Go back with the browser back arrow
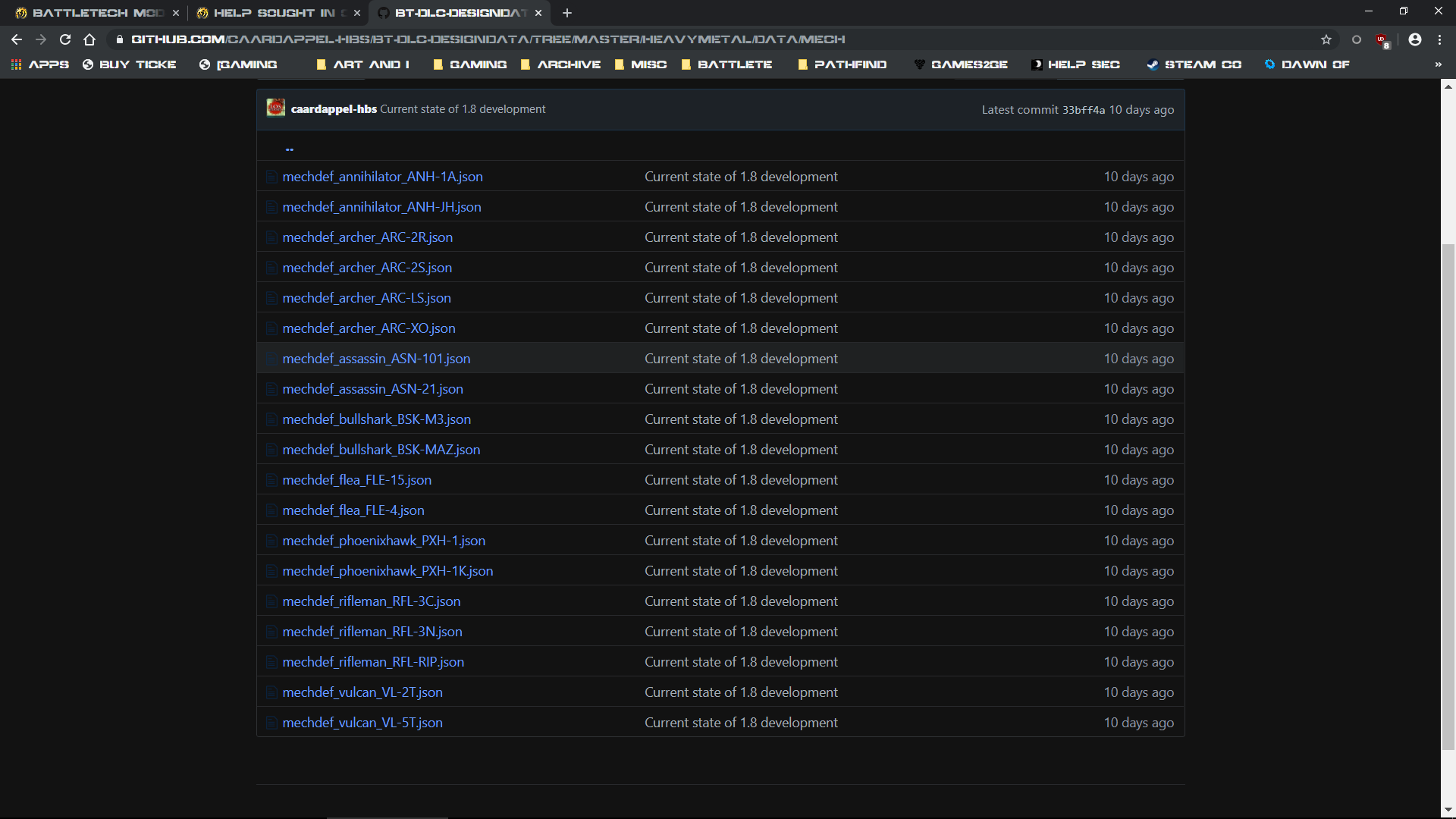This screenshot has height=819, width=1456. [x=17, y=39]
